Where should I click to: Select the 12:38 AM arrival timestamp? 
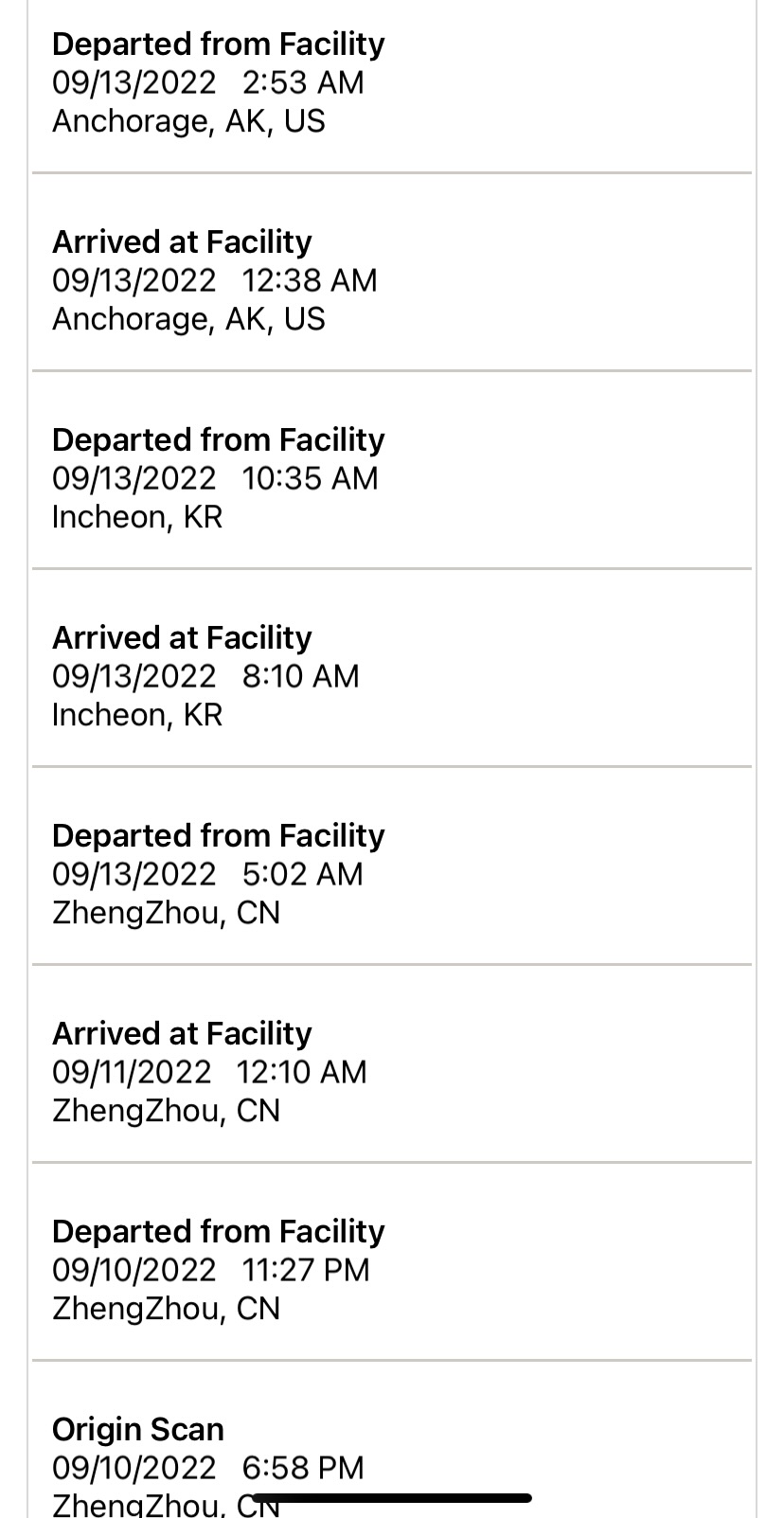click(x=310, y=281)
